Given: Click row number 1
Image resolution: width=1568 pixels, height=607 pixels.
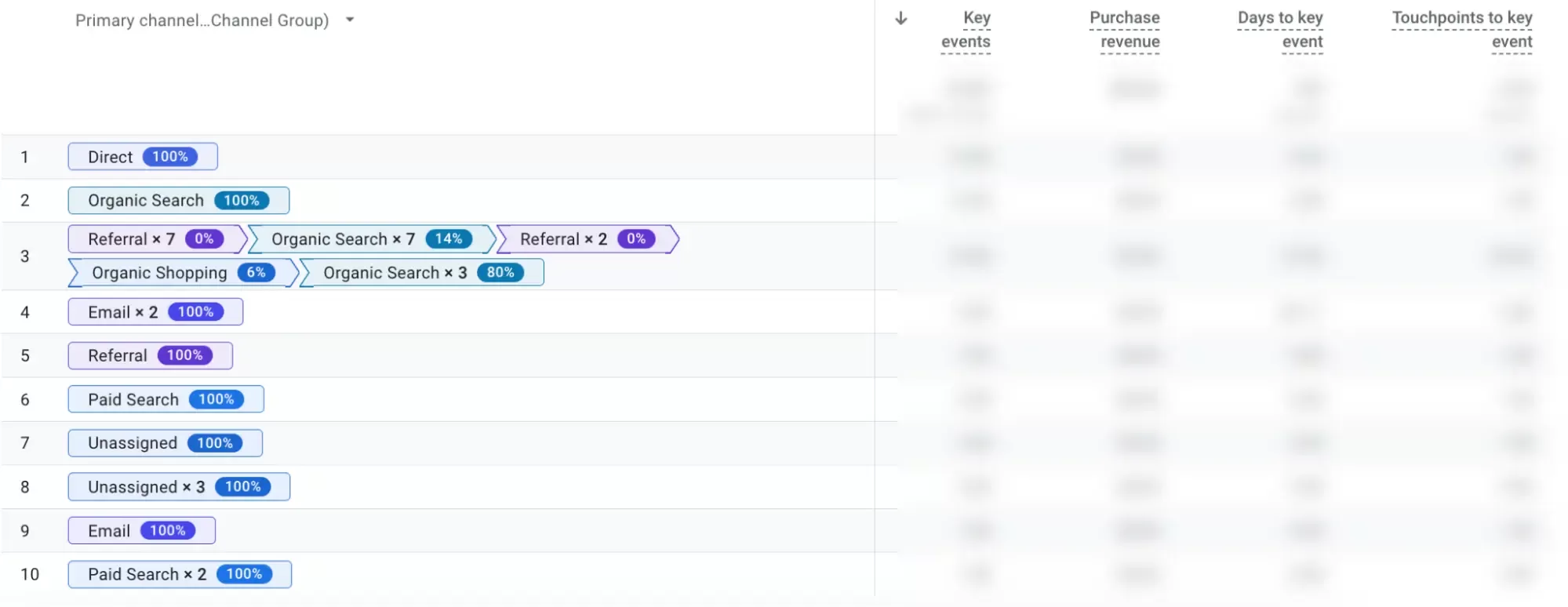Looking at the screenshot, I should point(25,157).
